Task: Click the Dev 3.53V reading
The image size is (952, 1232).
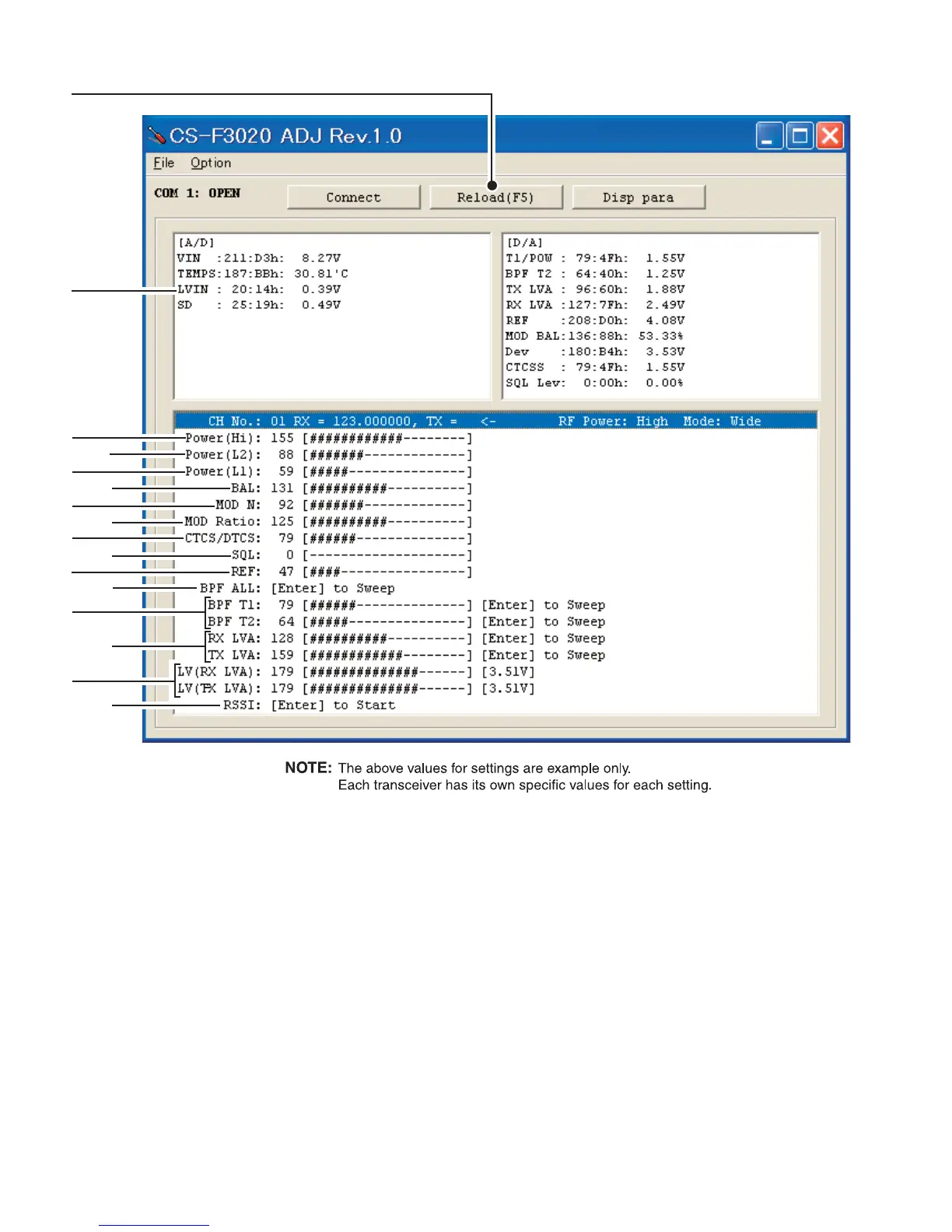Action: point(595,352)
